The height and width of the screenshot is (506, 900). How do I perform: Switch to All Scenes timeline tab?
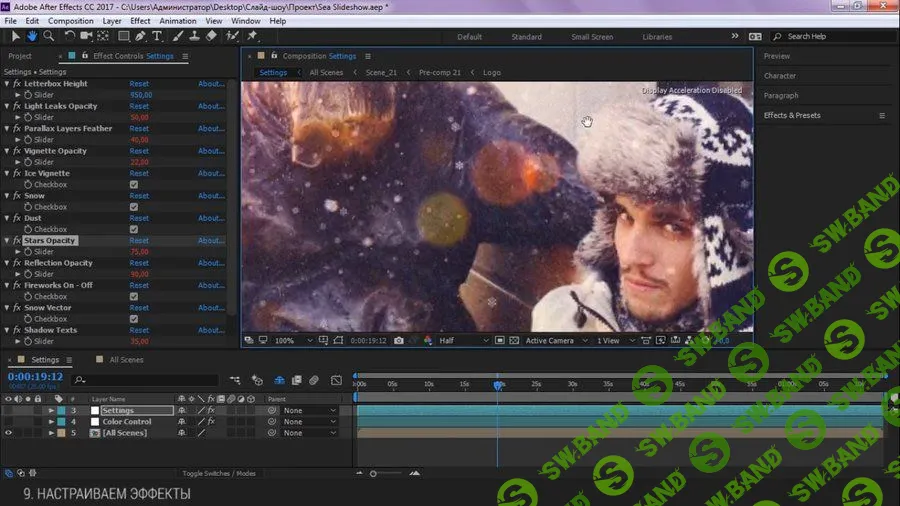coord(126,360)
